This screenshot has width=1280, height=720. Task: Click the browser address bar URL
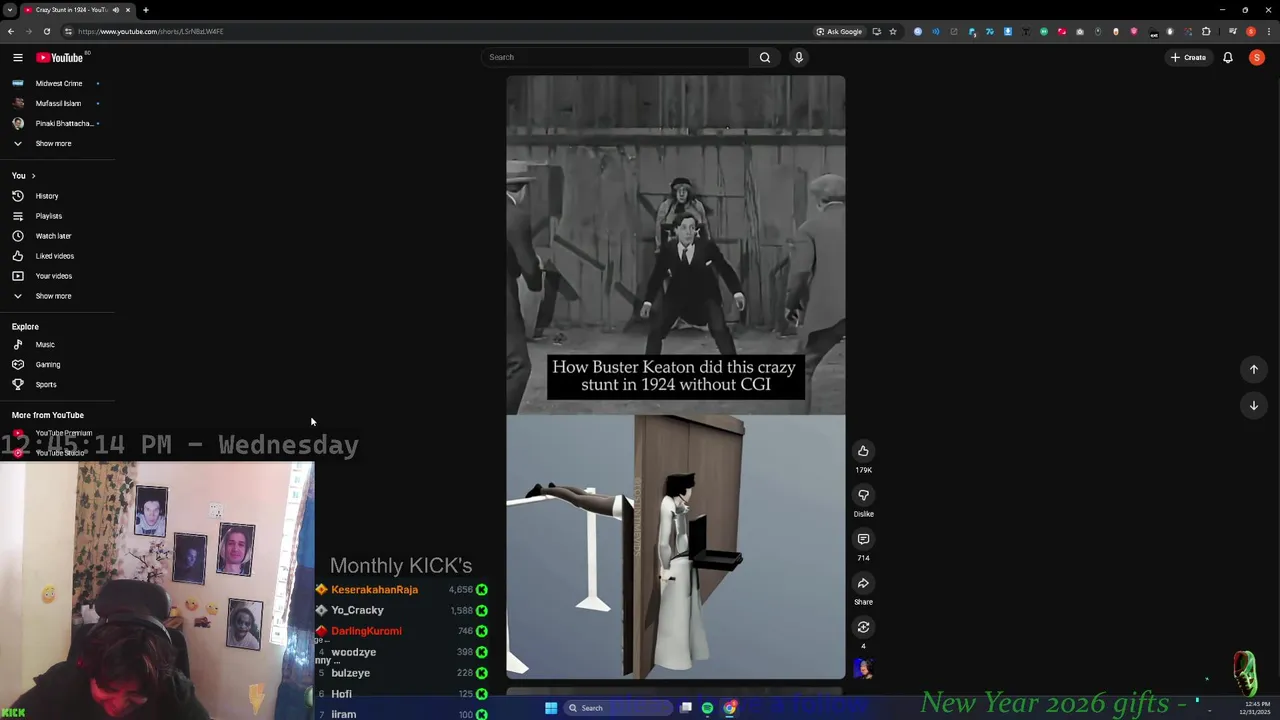click(150, 31)
